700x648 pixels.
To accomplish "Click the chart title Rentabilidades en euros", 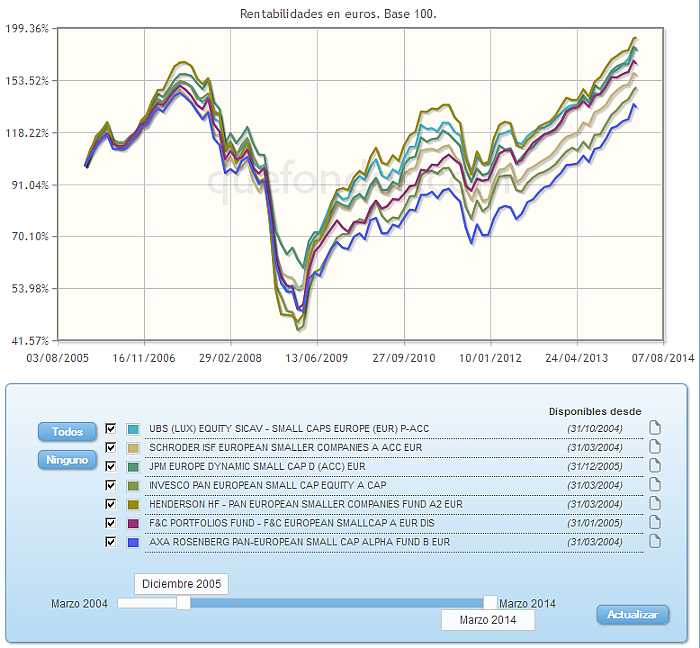I will coord(338,14).
